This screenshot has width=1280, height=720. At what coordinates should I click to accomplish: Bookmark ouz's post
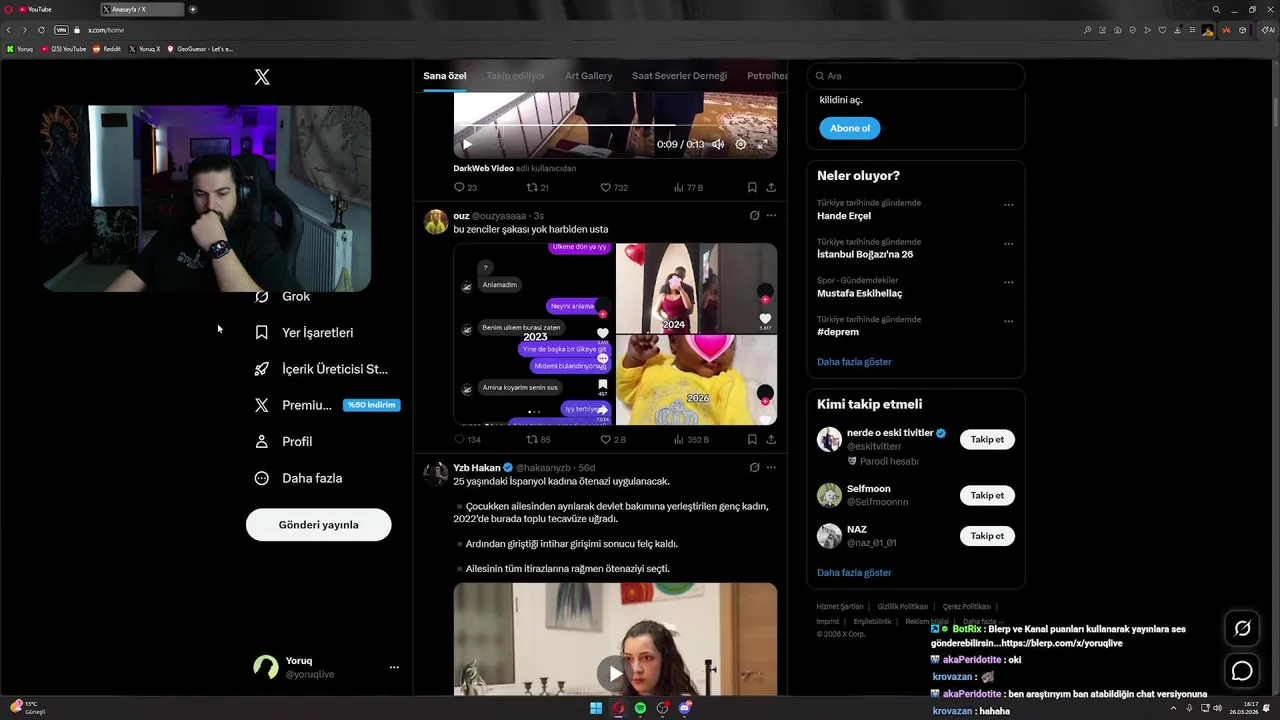click(x=752, y=439)
